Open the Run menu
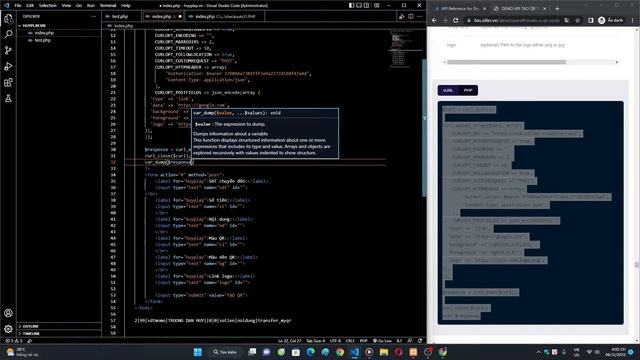The width and height of the screenshot is (640, 360). coord(91,6)
